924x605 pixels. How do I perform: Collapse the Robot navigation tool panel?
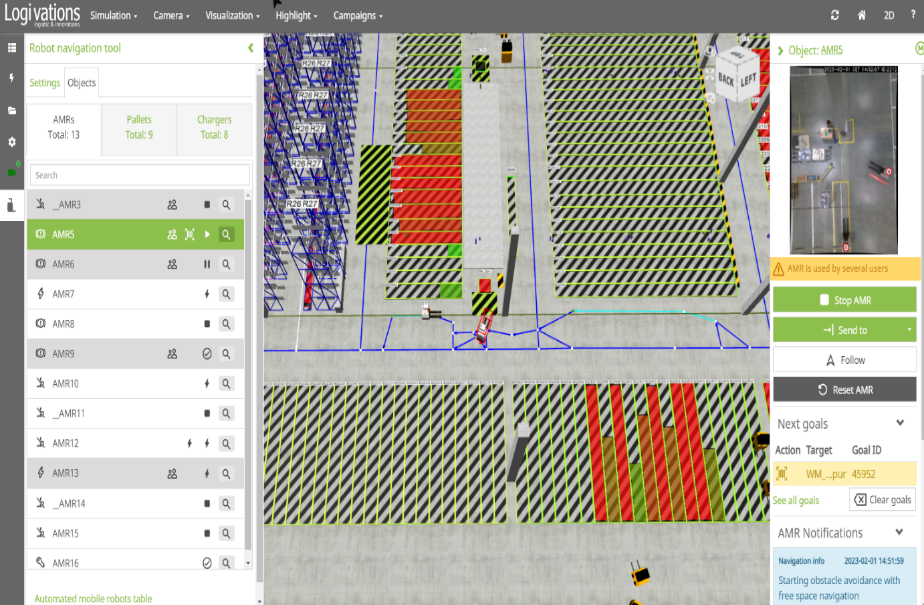pyautogui.click(x=250, y=48)
